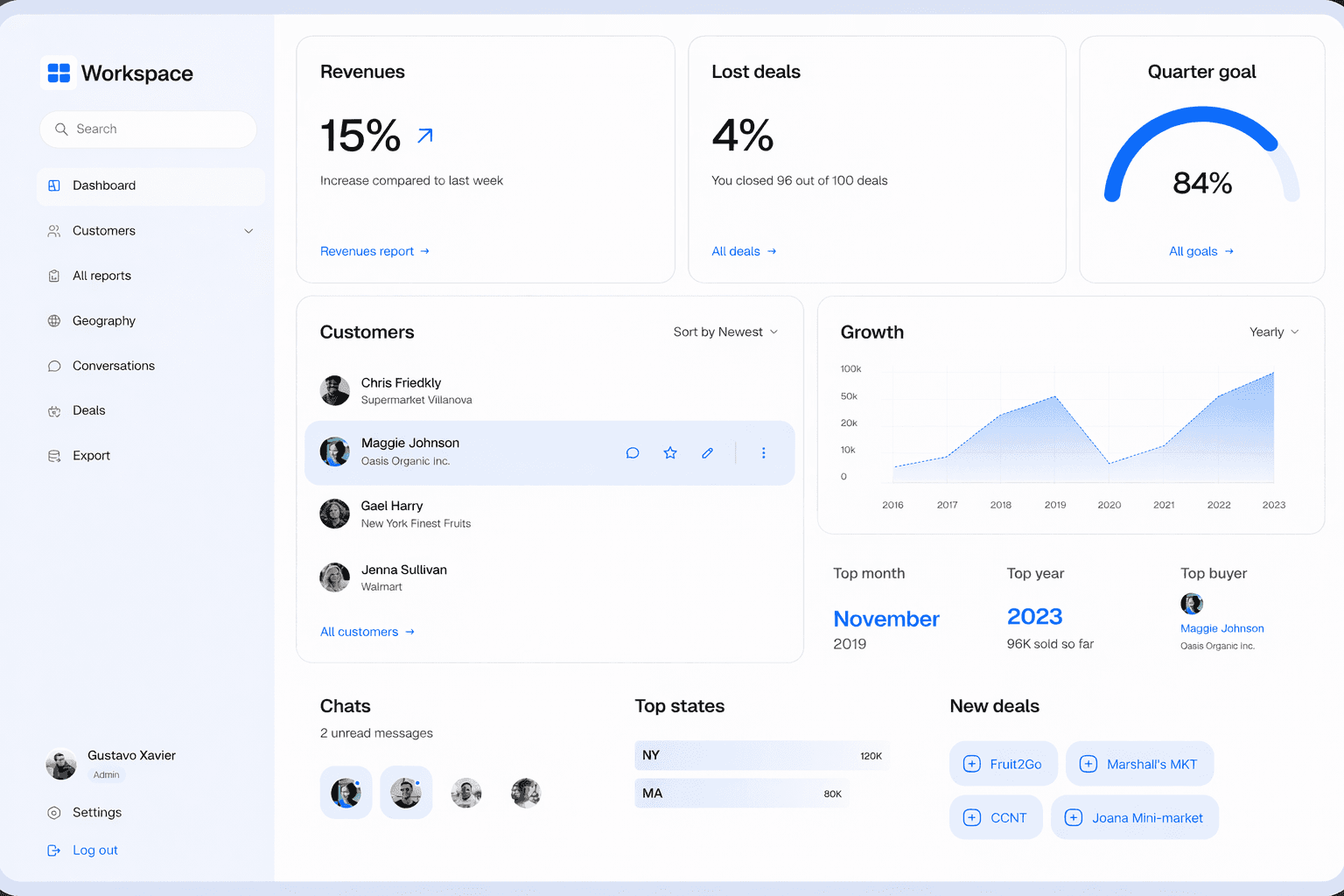Select the Deals sidebar icon
The width and height of the screenshot is (1344, 896).
click(x=54, y=409)
